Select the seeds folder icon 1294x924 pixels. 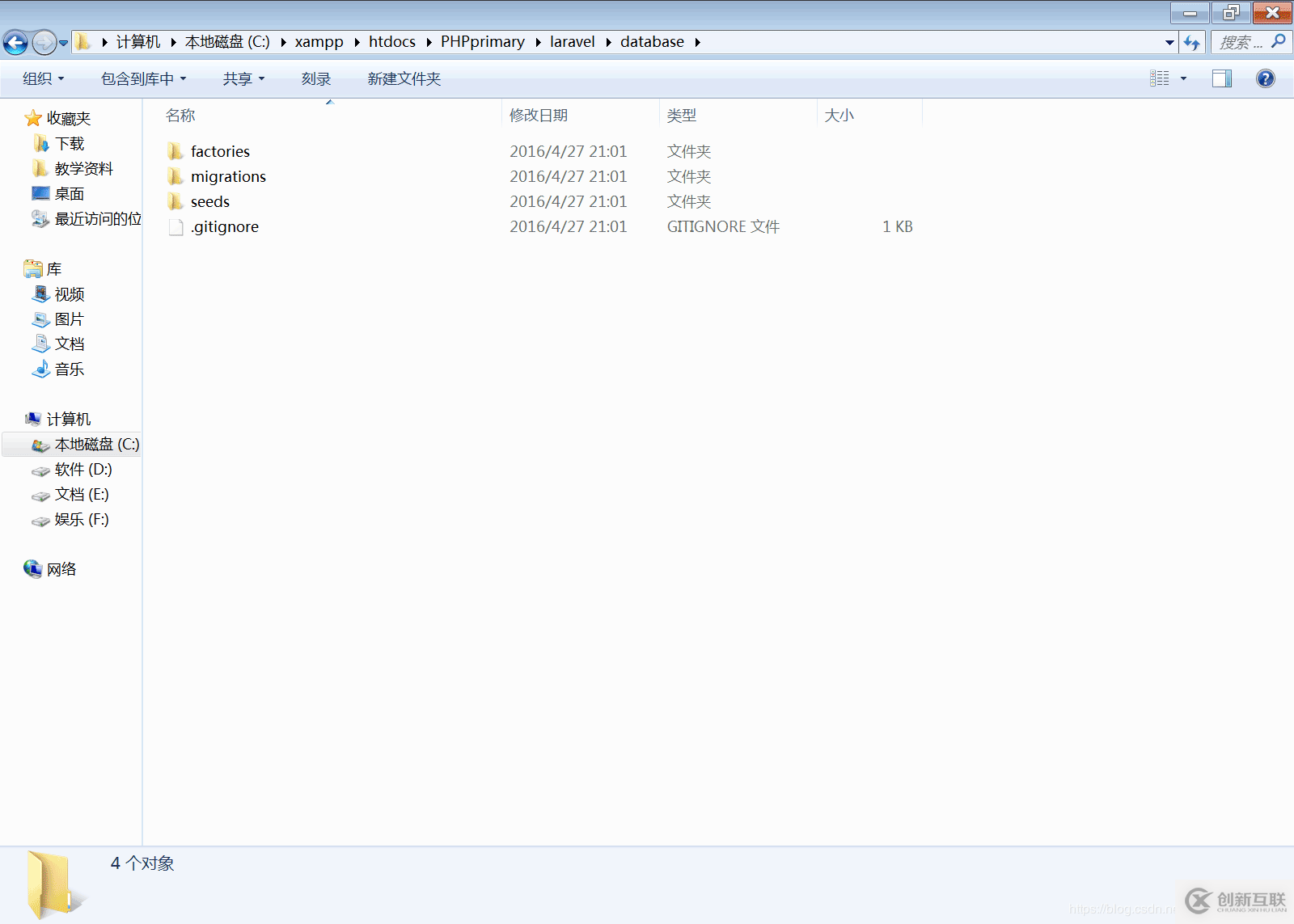[x=175, y=201]
